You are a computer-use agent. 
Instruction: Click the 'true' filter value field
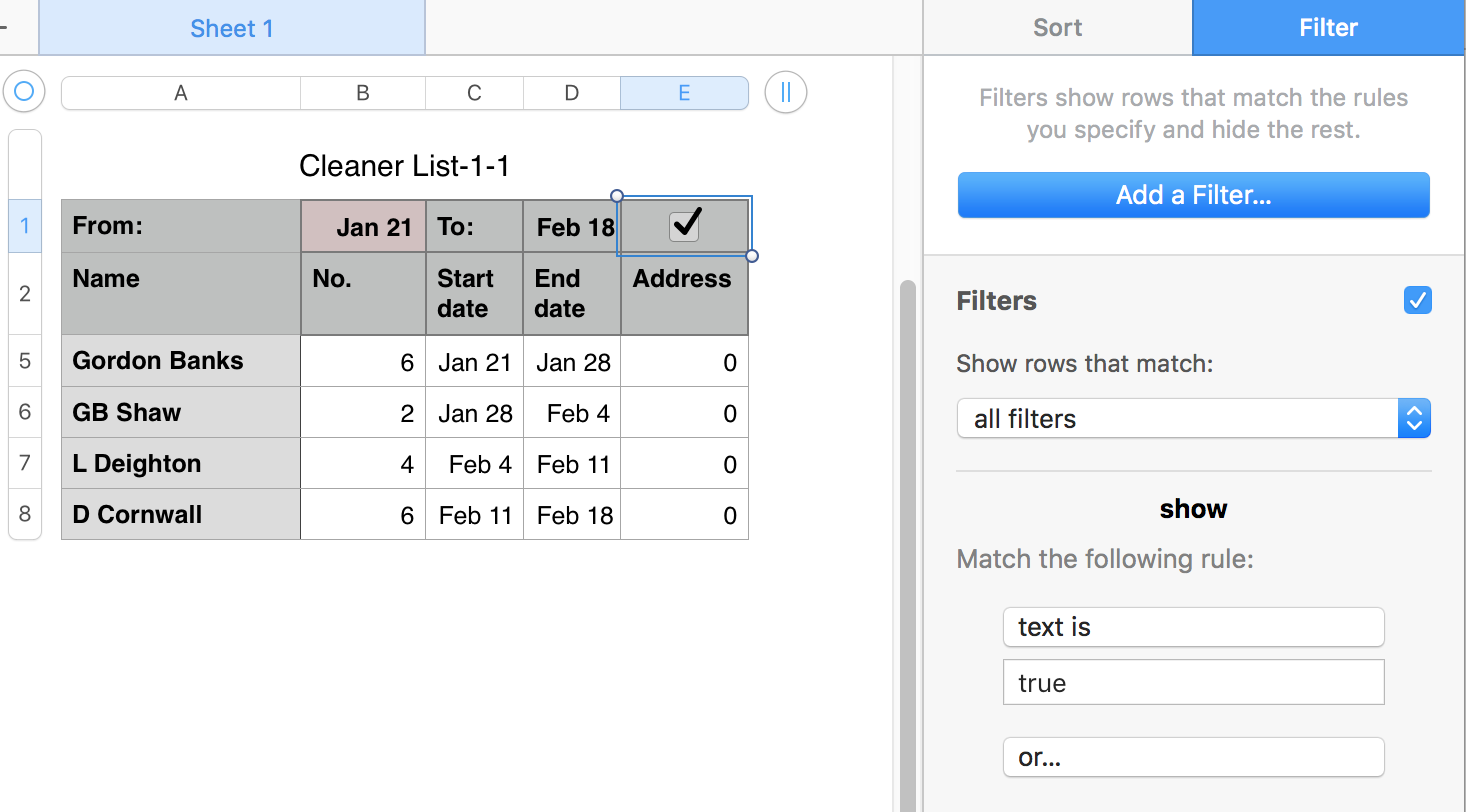pyautogui.click(x=1193, y=683)
